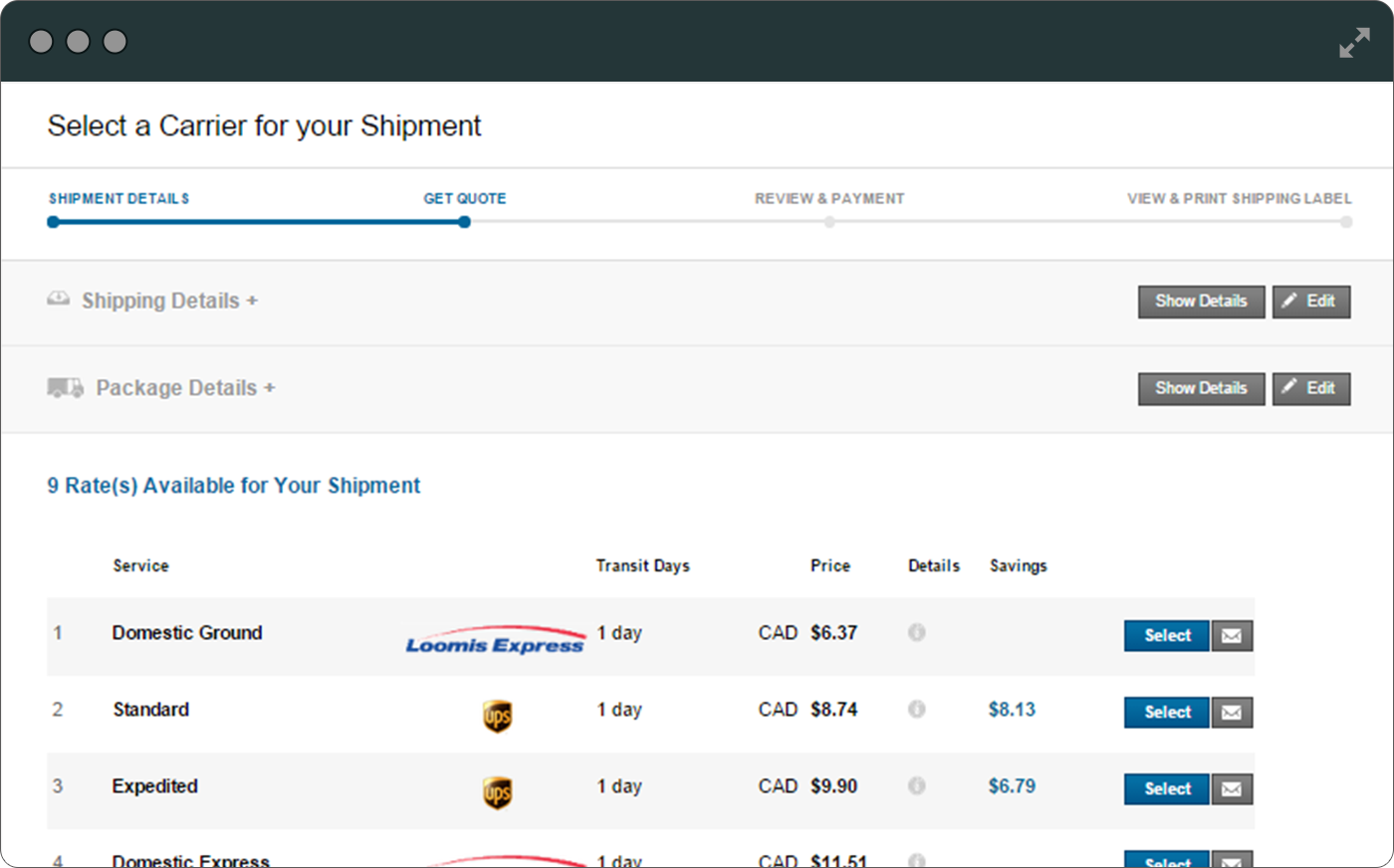Click 'Select a Carrier for your Shipment' title
Viewport: 1394px width, 868px height.
pos(264,126)
